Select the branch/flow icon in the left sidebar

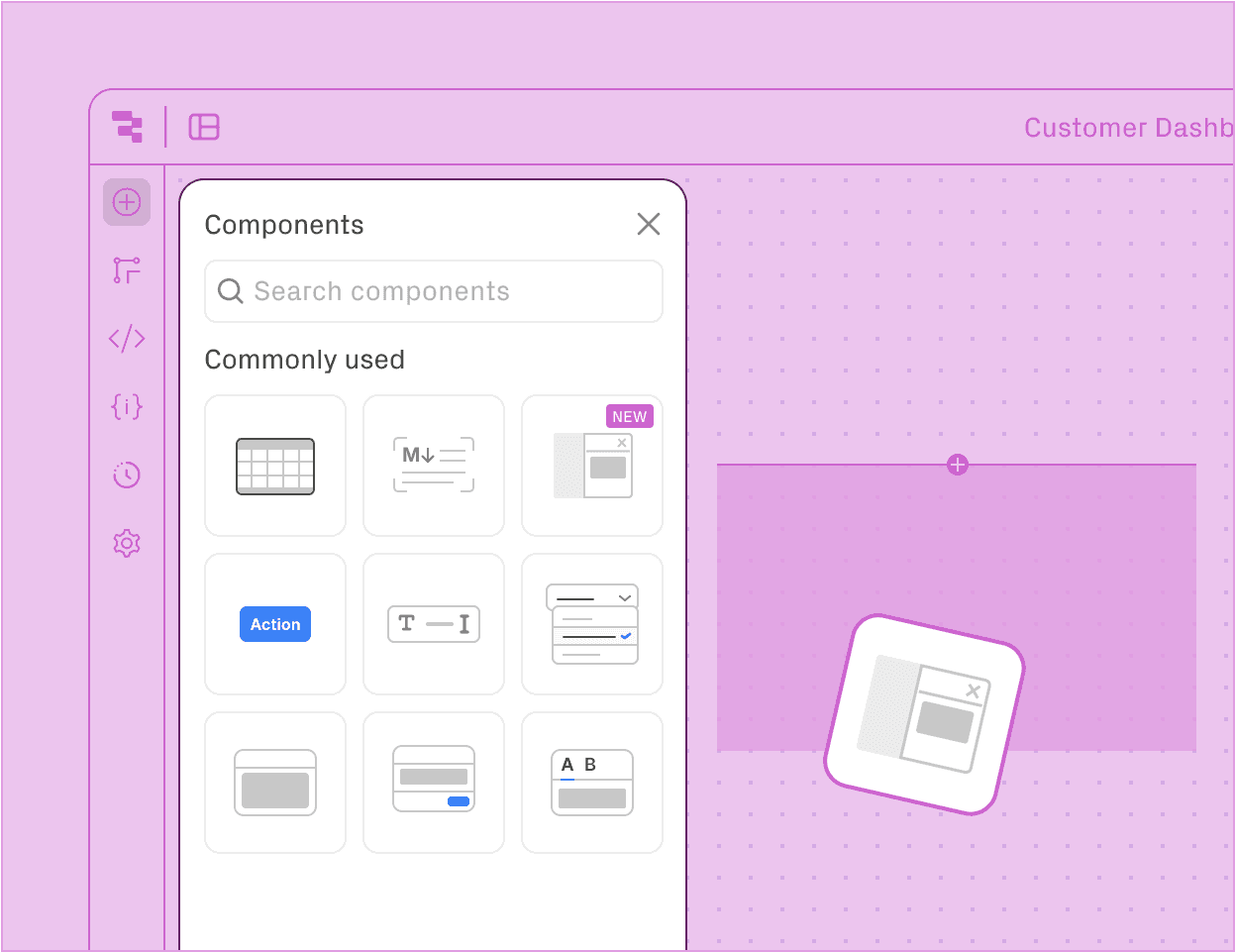(x=127, y=269)
